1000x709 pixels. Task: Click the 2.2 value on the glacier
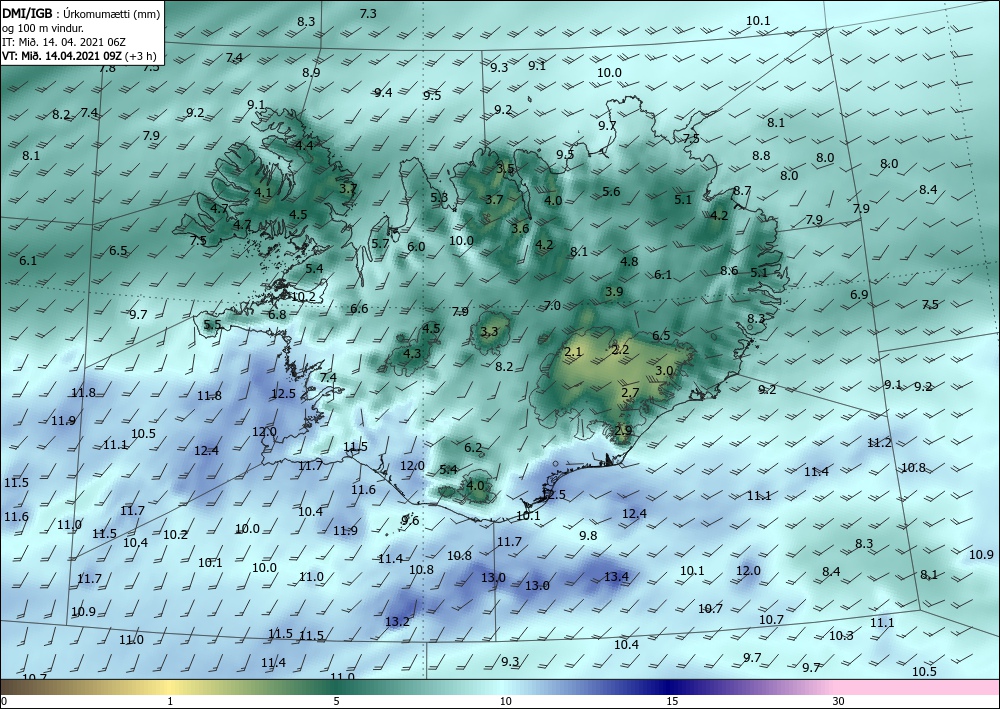pos(620,349)
